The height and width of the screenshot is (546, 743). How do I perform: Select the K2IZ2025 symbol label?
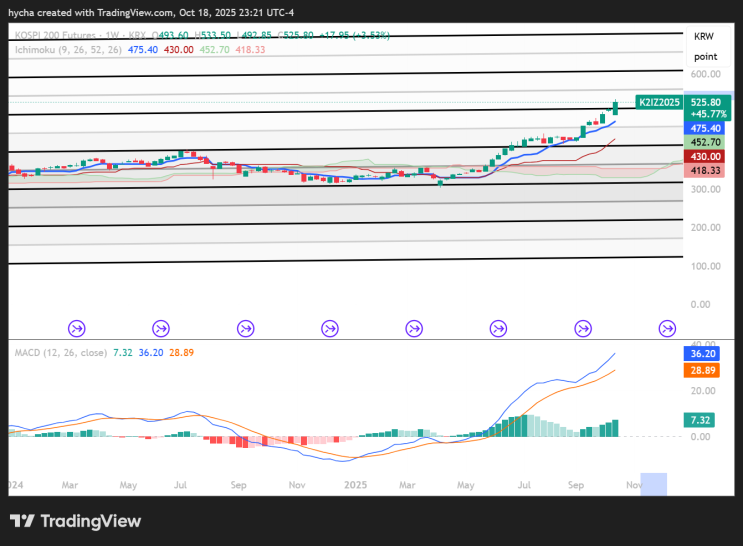(x=659, y=102)
